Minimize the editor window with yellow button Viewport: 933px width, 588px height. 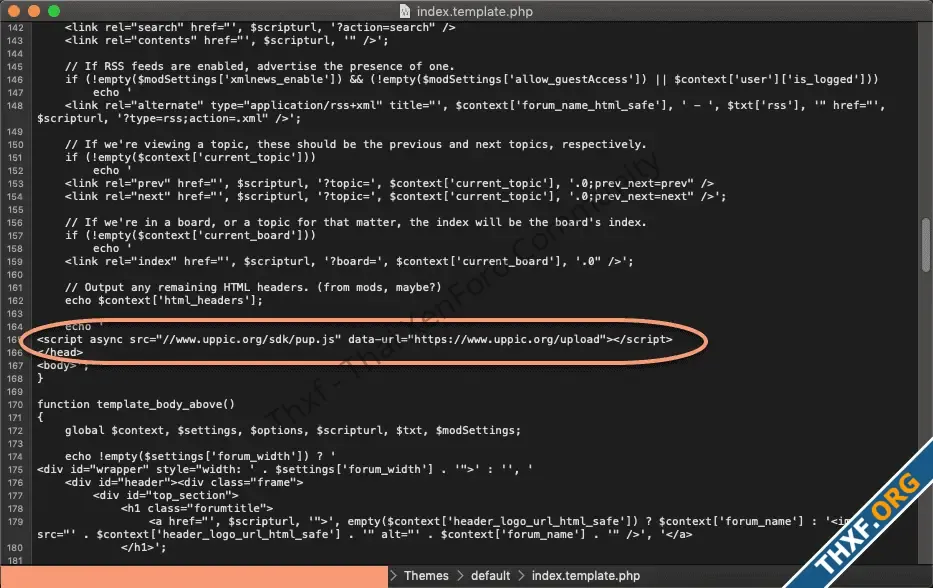point(34,11)
